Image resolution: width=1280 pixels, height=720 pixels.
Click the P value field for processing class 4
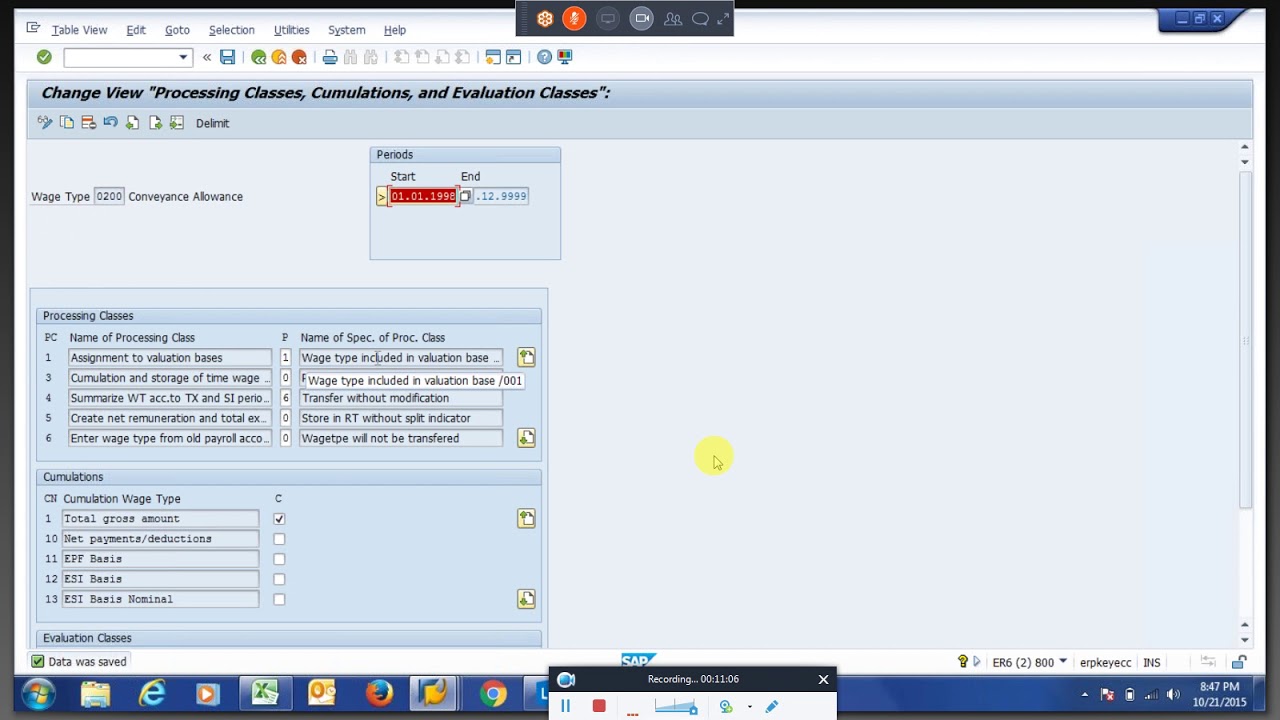click(x=285, y=398)
